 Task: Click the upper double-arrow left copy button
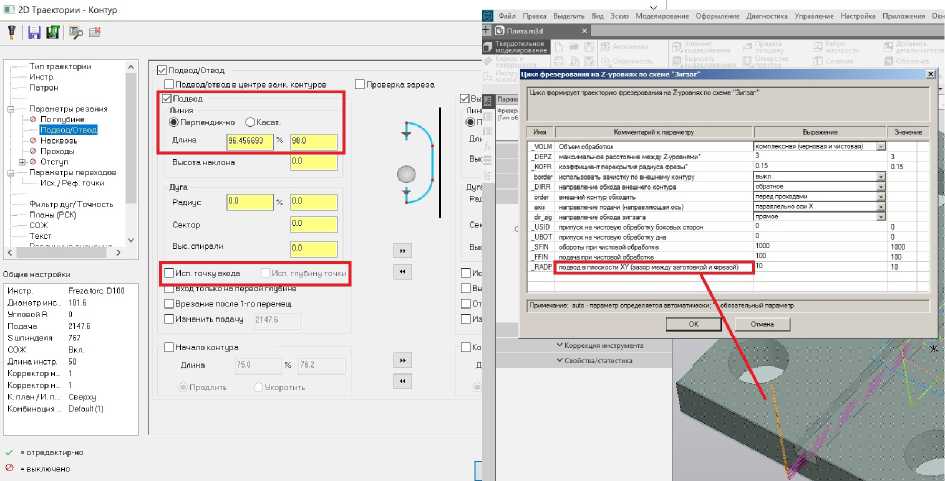tap(402, 271)
